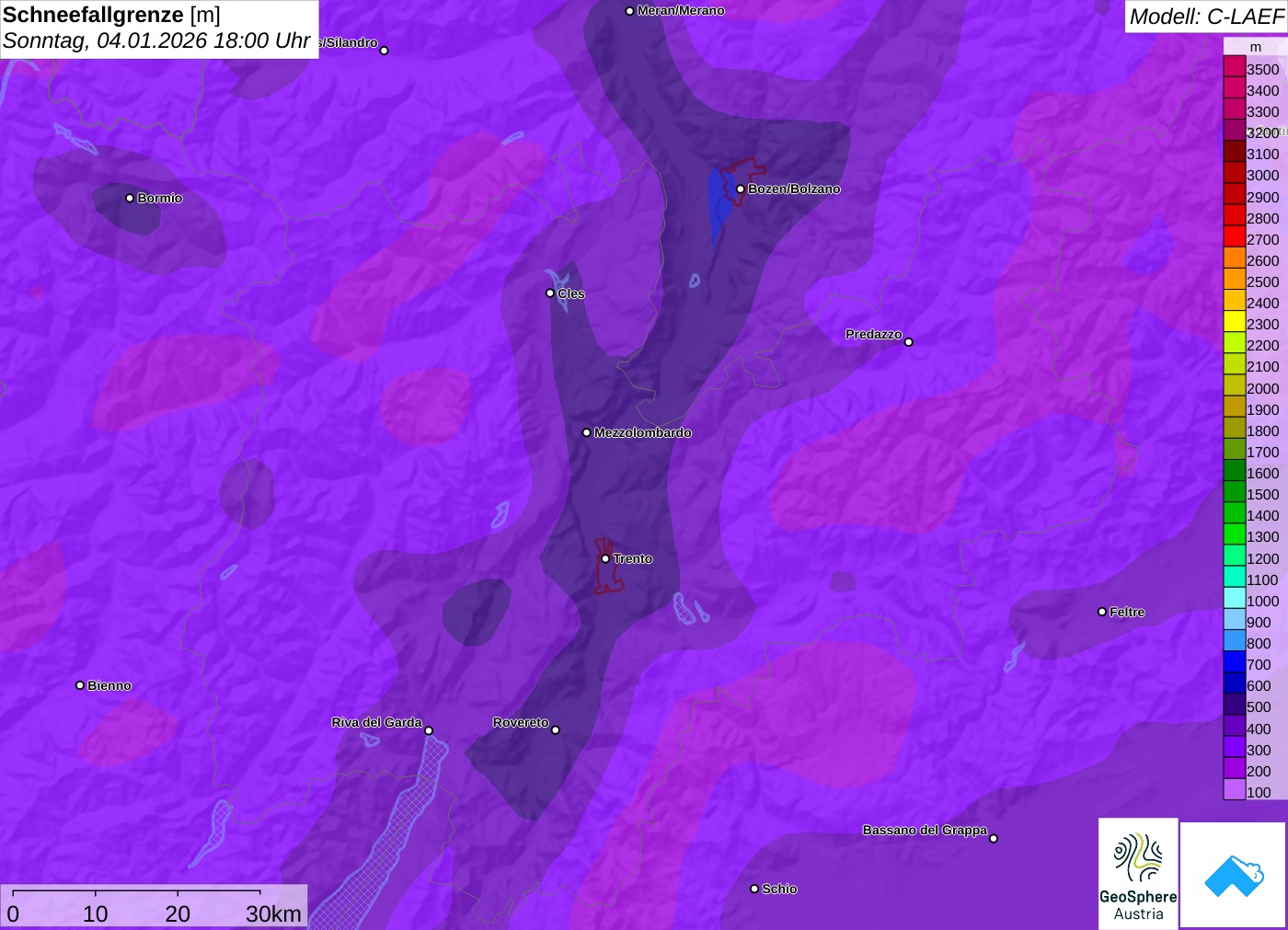Click the 30km scale bar label
The height and width of the screenshot is (930, 1288).
pyautogui.click(x=273, y=913)
